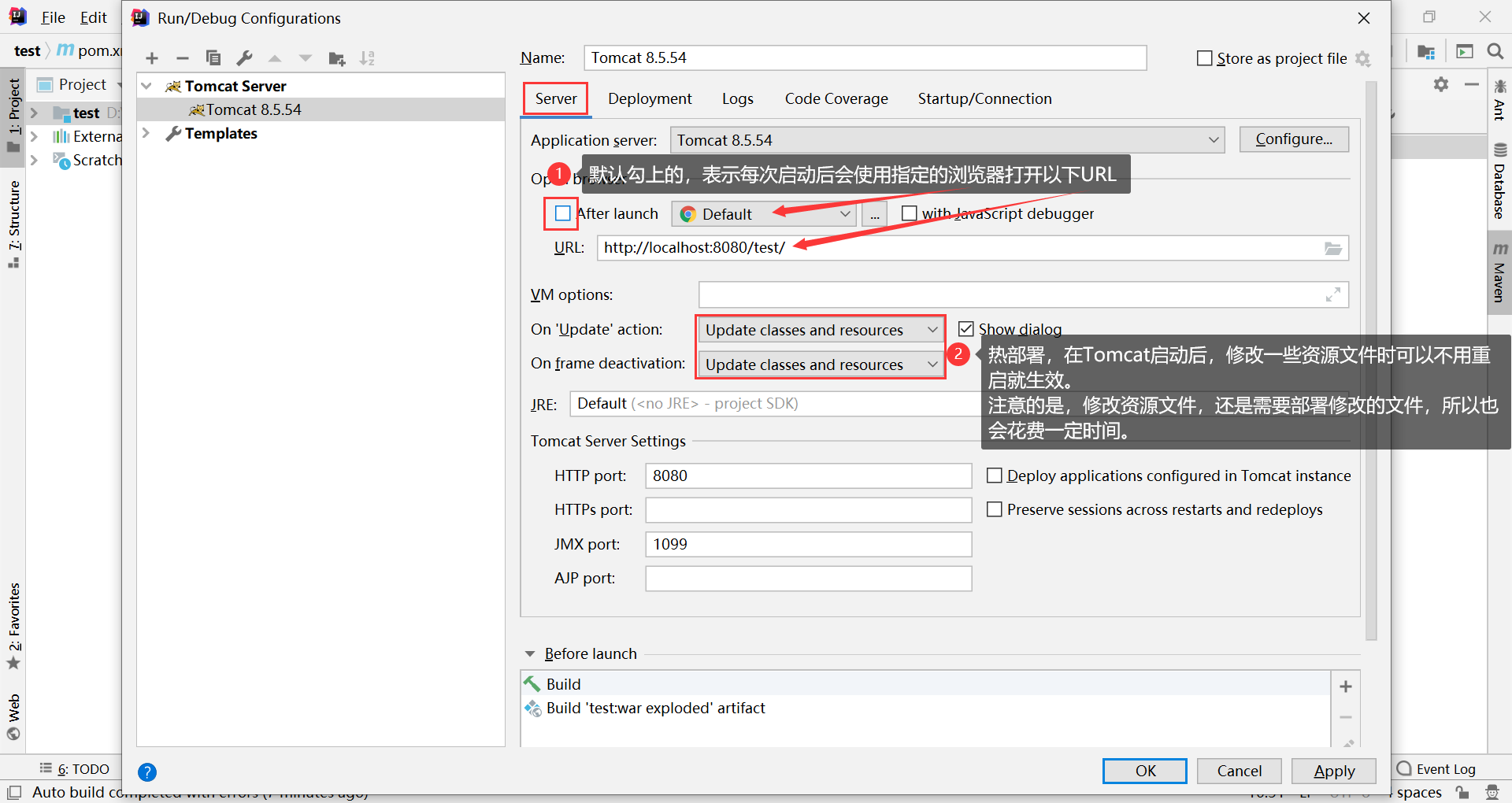Open 6: TODO tool window

pyautogui.click(x=75, y=769)
